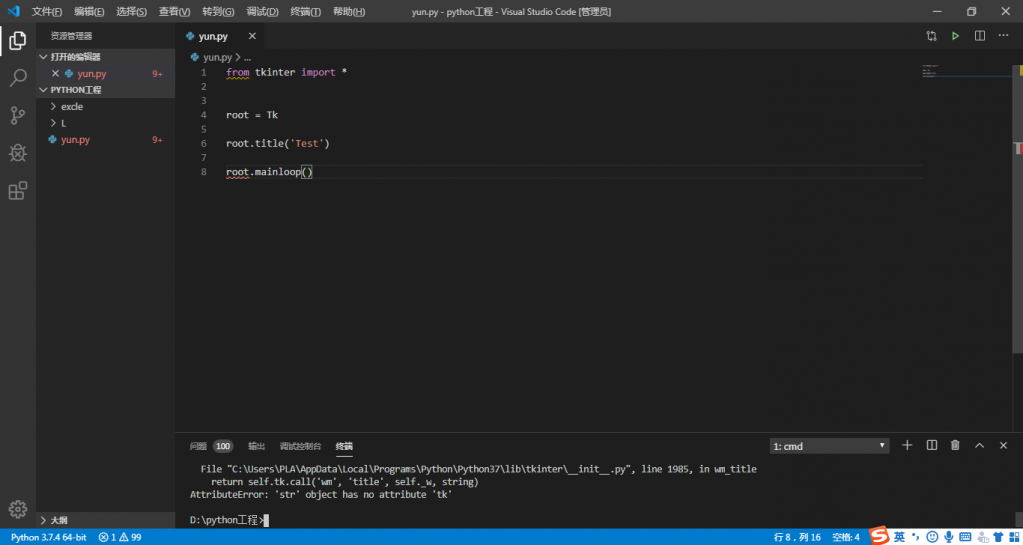
Task: Open the 转到(G) menu
Action: click(x=218, y=12)
